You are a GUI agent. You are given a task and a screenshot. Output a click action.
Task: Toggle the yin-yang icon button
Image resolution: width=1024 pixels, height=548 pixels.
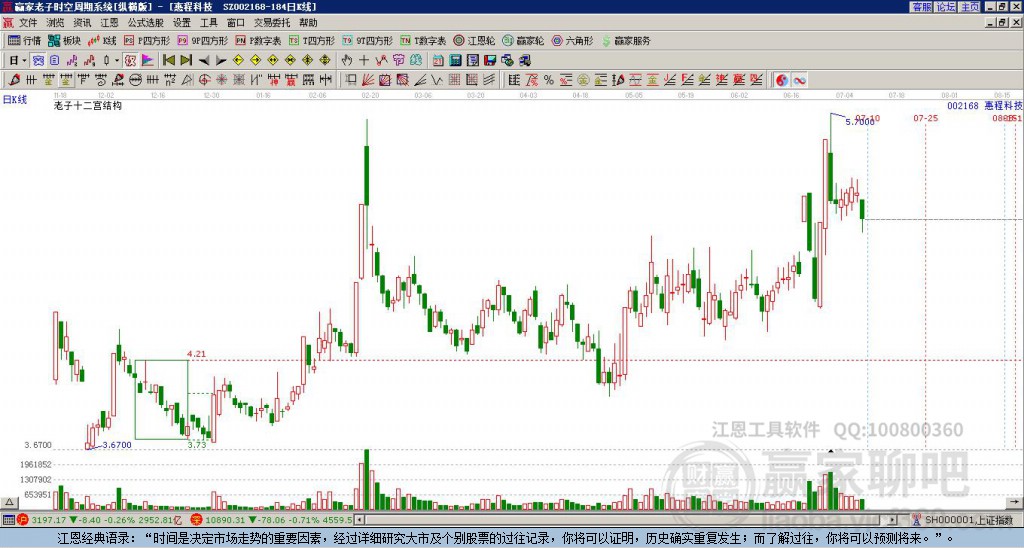tap(782, 80)
